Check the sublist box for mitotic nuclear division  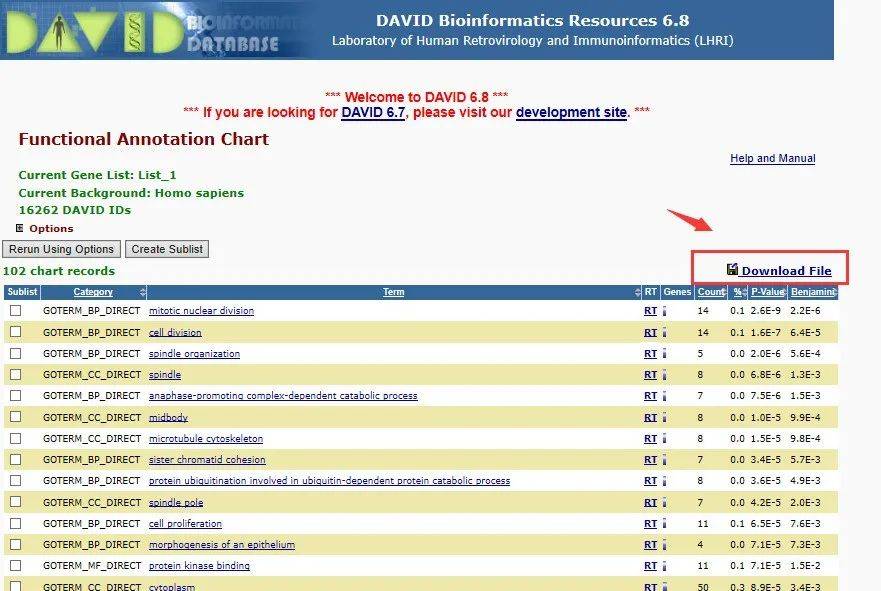(16, 310)
